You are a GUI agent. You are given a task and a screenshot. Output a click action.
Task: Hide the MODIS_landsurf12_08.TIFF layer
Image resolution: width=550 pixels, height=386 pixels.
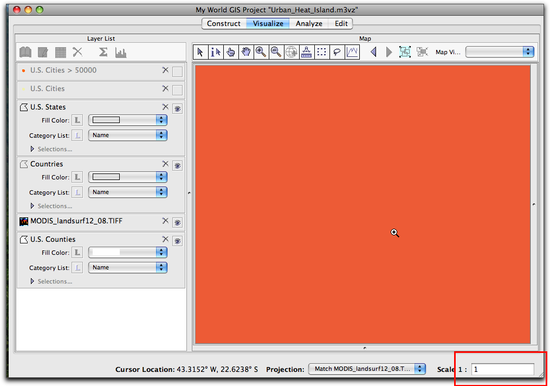(x=177, y=222)
